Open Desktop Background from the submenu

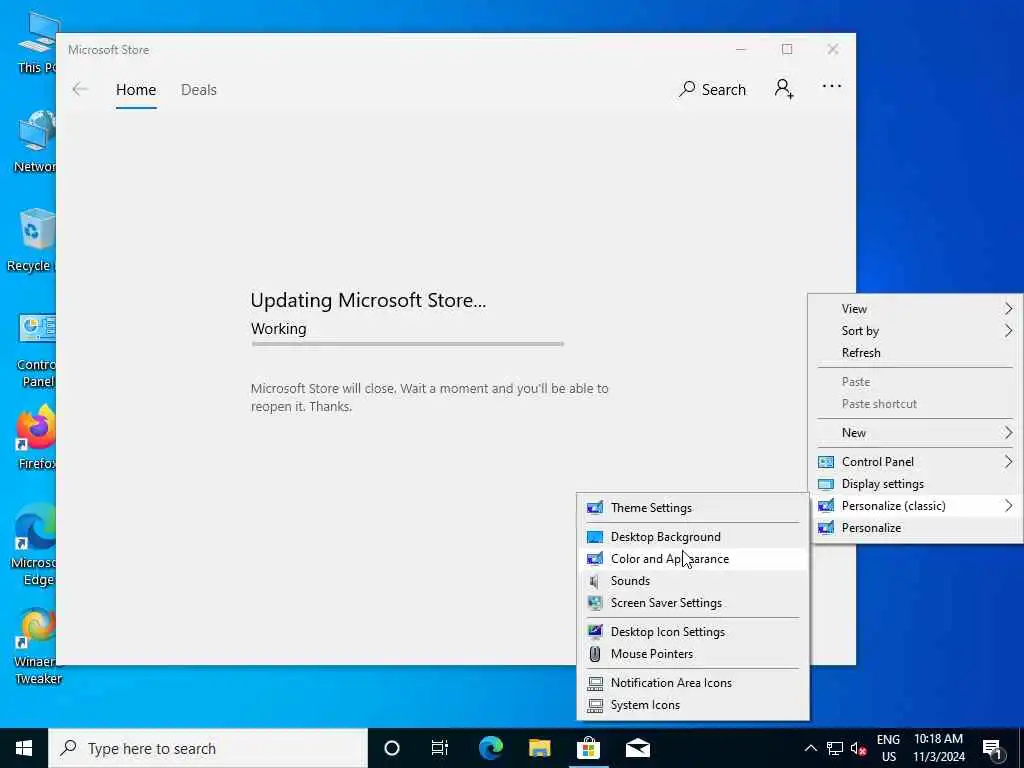point(693,537)
